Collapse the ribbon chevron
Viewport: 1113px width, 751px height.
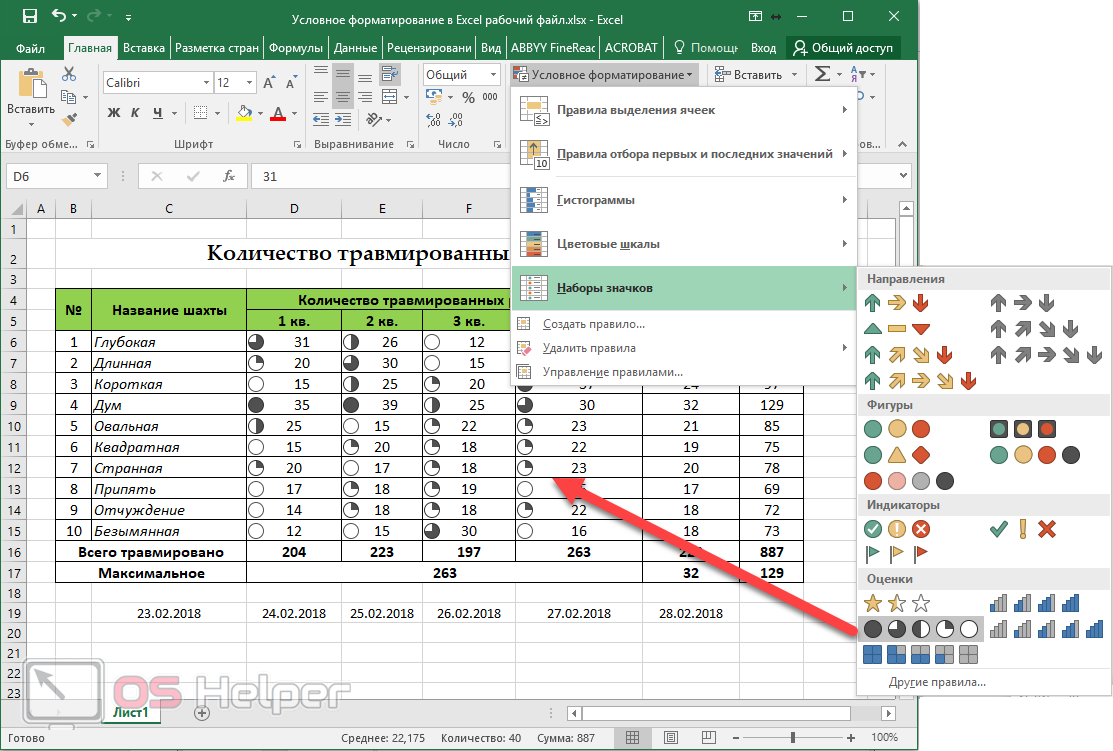click(902, 144)
